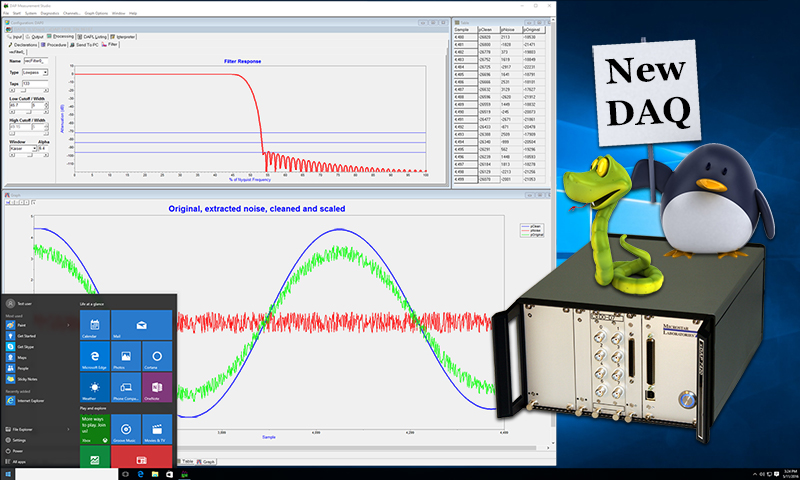This screenshot has height=480, width=800.
Task: Open Task View from taskbar
Action: click(126, 474)
